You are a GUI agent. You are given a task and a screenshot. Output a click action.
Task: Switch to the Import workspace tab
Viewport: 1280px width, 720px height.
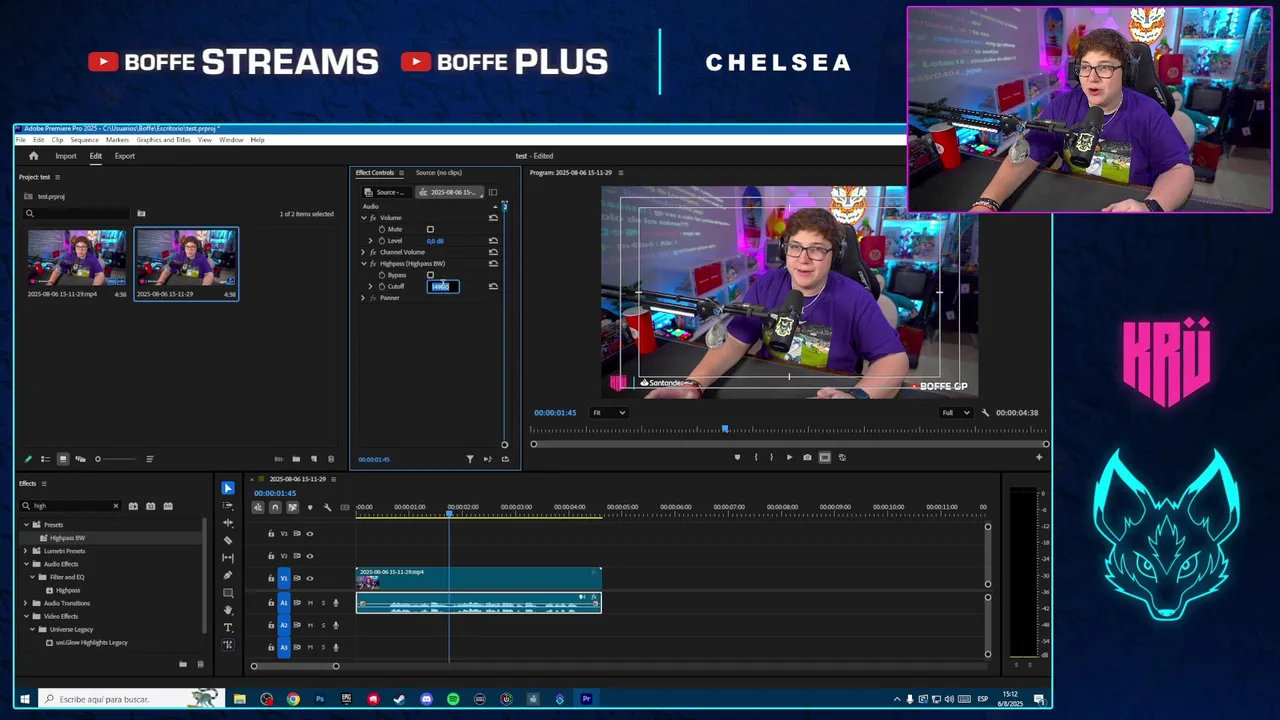[66, 156]
